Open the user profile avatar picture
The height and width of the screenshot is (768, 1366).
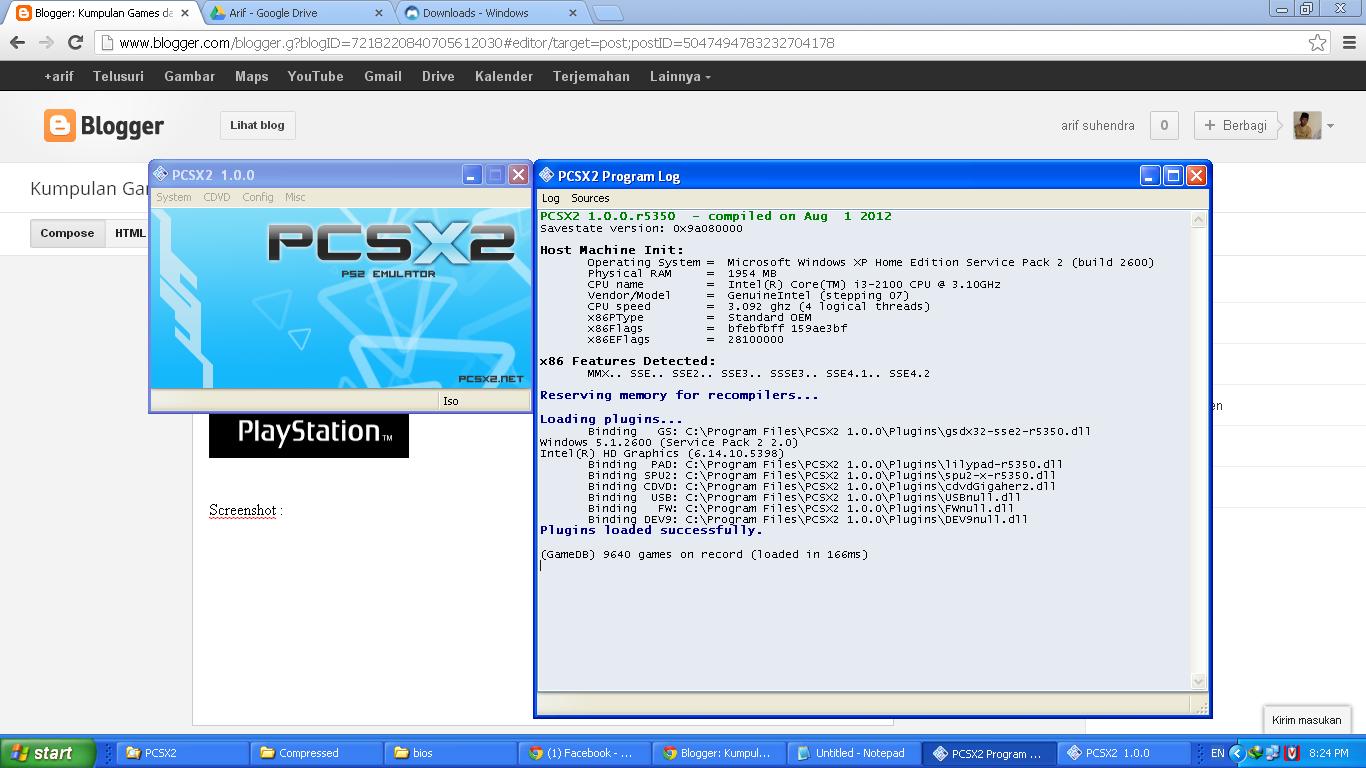pyautogui.click(x=1307, y=125)
